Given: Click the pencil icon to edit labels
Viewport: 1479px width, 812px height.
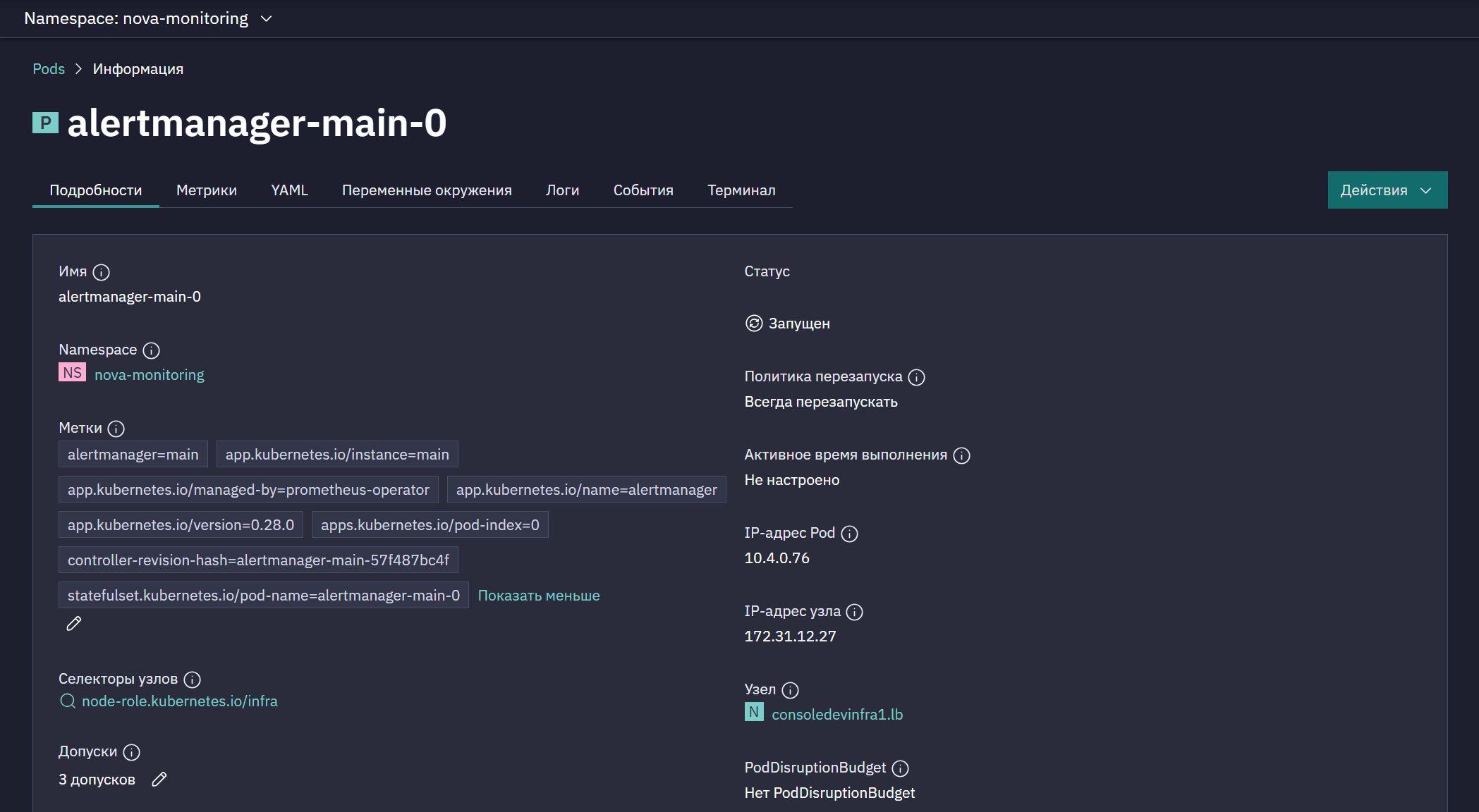Looking at the screenshot, I should pos(74,623).
